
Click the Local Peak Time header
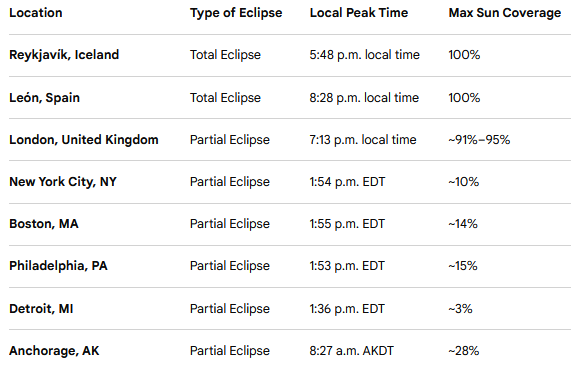coord(359,13)
